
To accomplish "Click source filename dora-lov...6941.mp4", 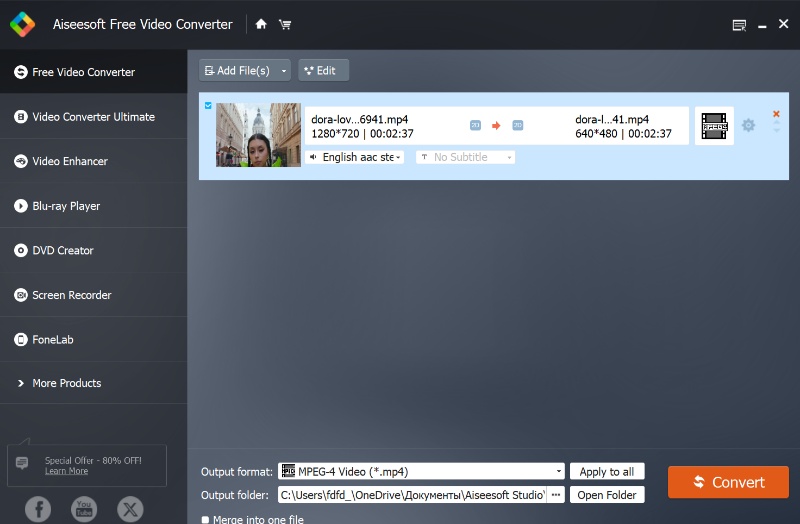I will click(x=360, y=119).
